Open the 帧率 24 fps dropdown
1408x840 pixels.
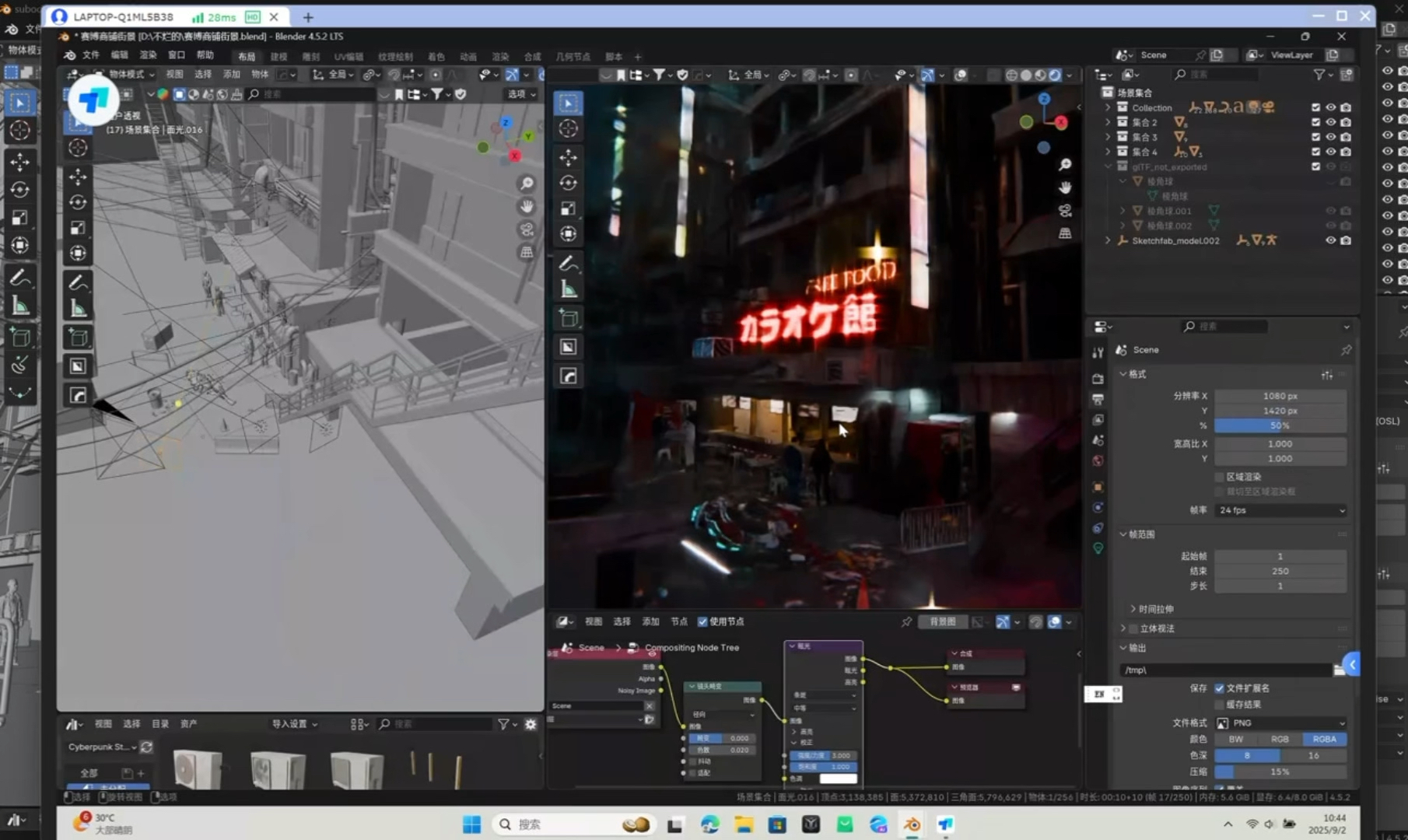[x=1280, y=510]
